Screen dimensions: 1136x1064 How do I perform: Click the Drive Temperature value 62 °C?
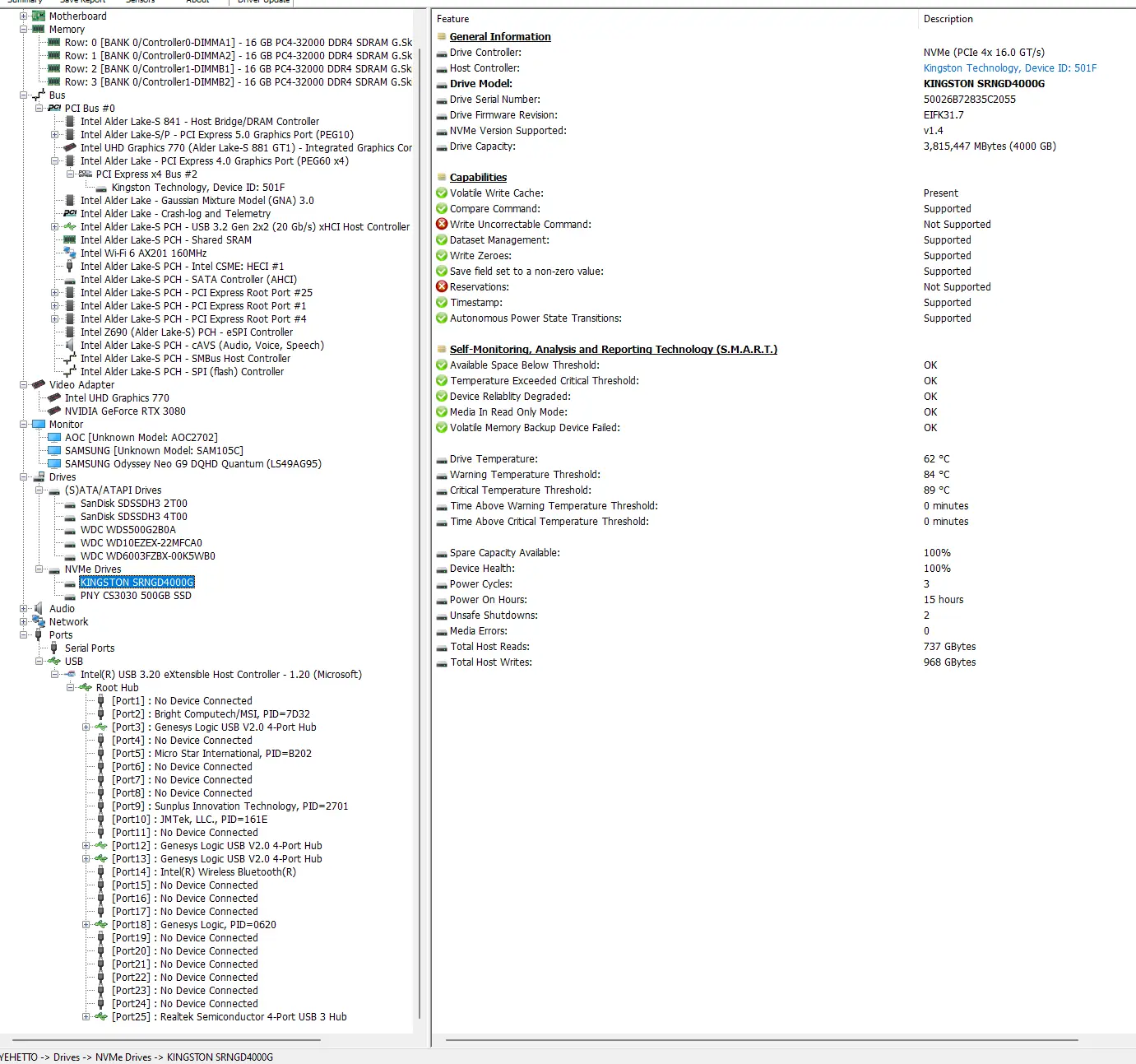[936, 459]
